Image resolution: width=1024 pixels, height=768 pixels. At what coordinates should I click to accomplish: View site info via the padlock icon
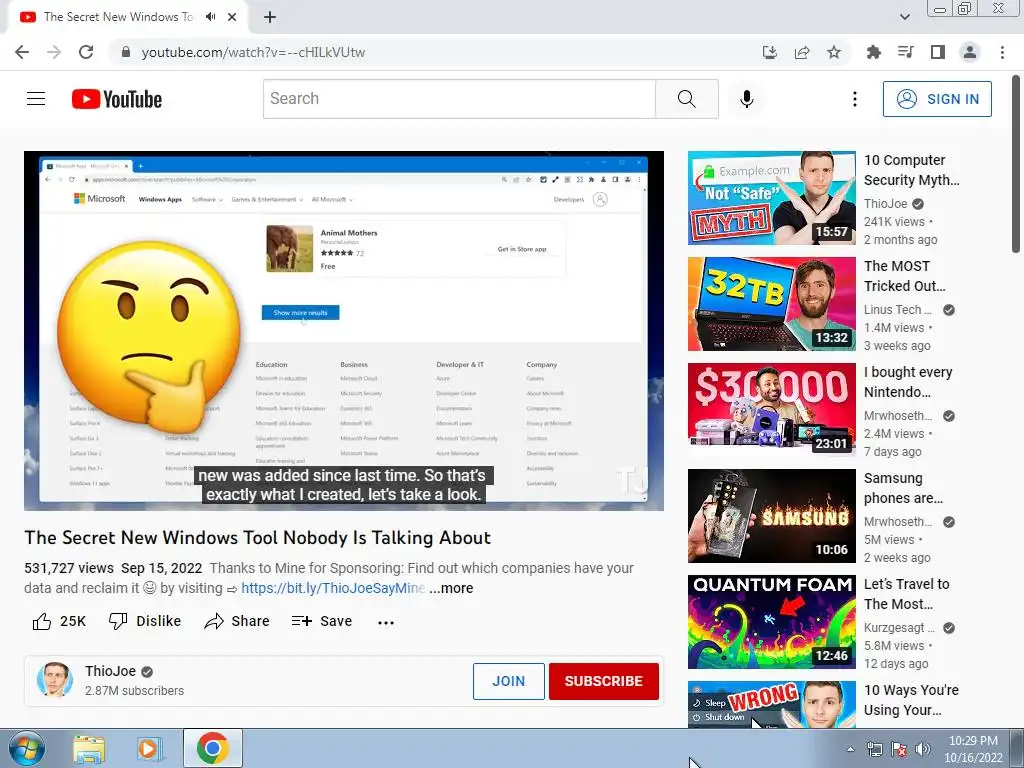pos(125,52)
